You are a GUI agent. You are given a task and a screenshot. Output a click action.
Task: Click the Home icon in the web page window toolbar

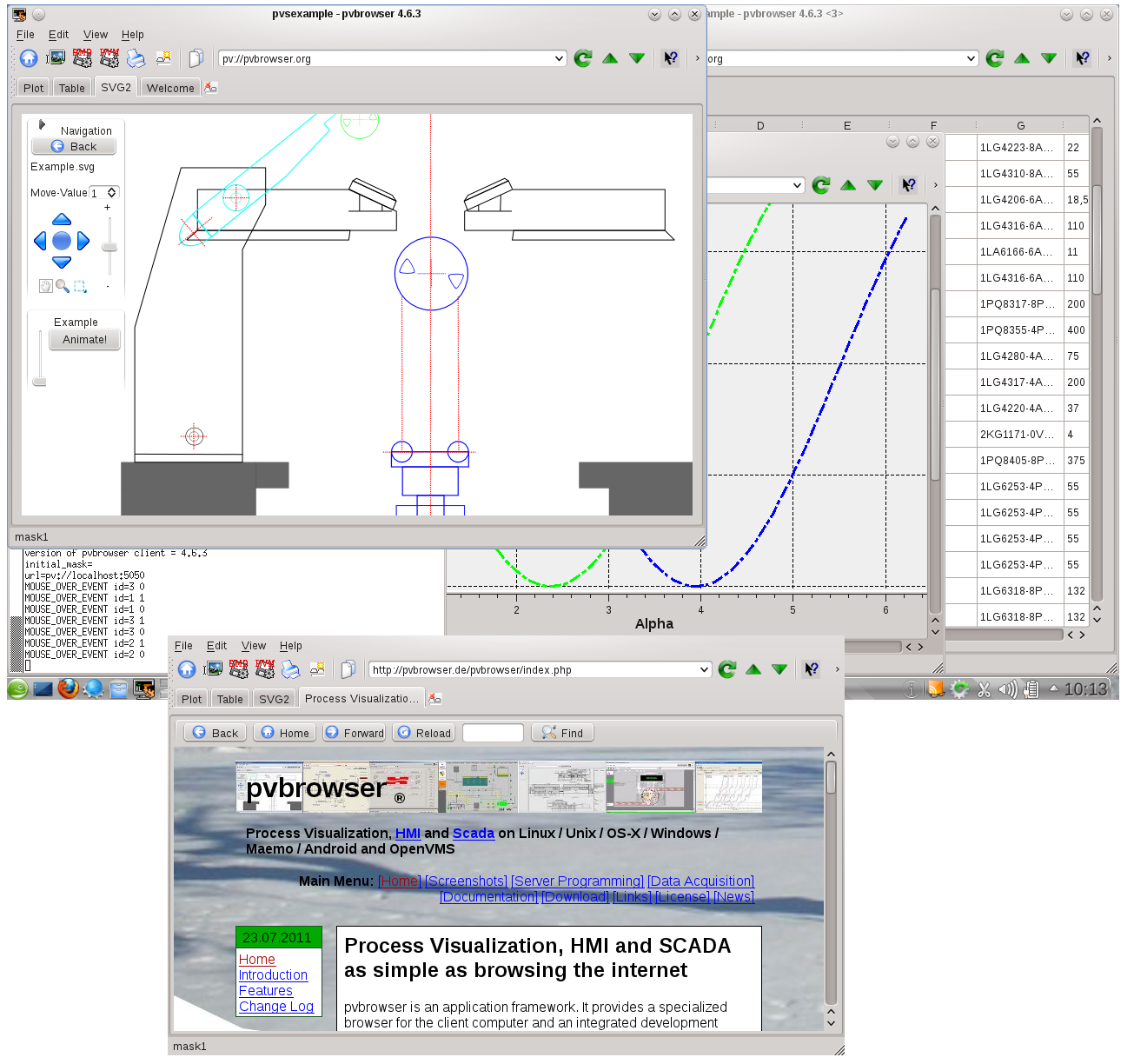click(187, 669)
